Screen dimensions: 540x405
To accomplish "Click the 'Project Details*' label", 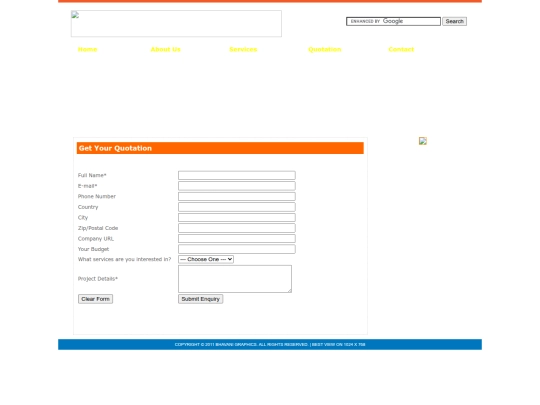I will [98, 279].
